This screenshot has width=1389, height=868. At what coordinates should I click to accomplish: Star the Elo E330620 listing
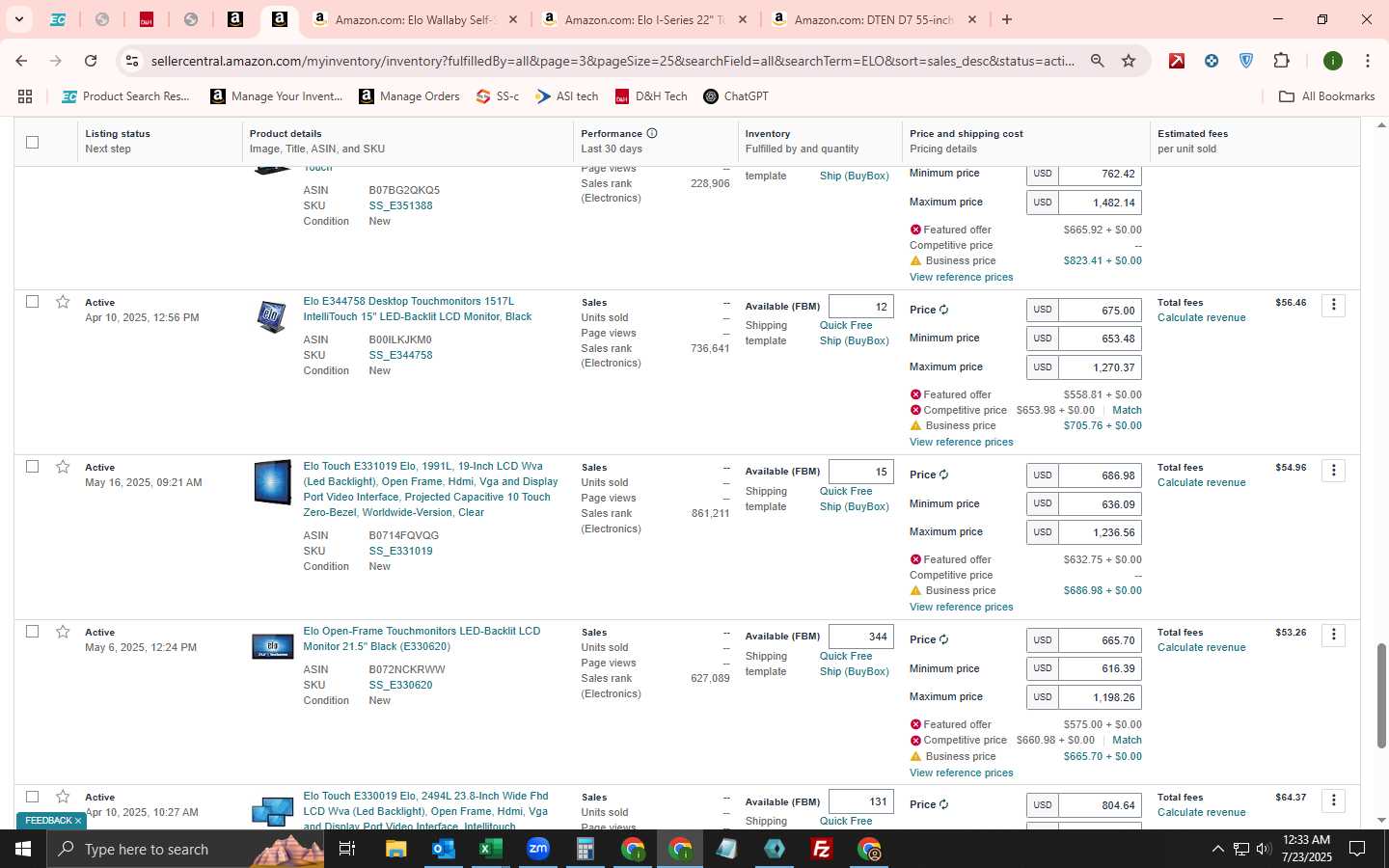63,632
